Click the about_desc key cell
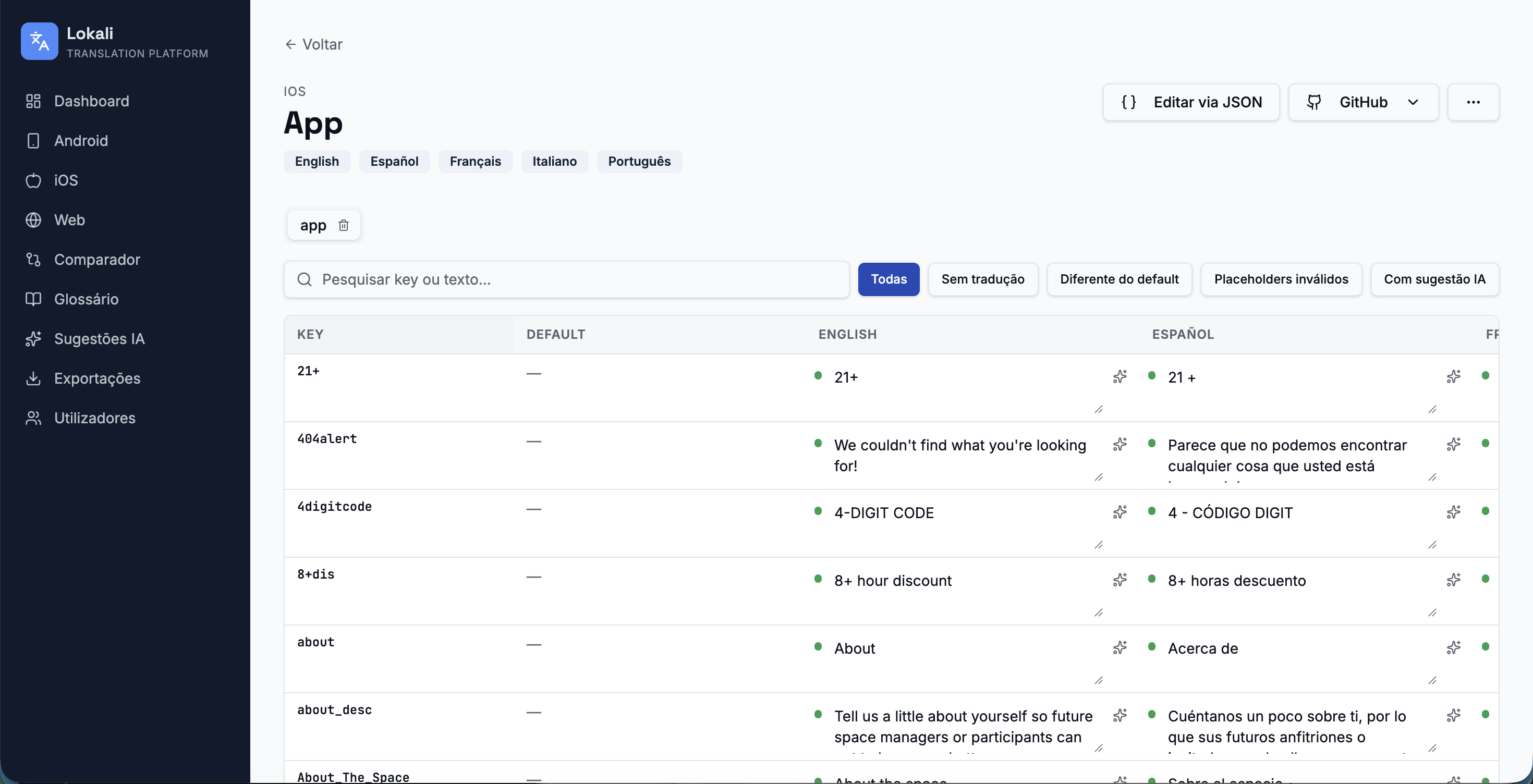 click(x=399, y=727)
